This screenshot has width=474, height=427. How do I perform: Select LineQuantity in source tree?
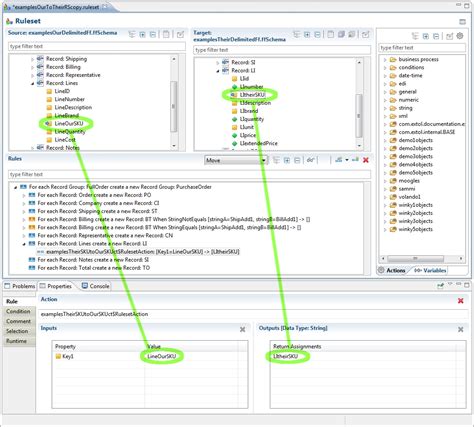(x=70, y=132)
